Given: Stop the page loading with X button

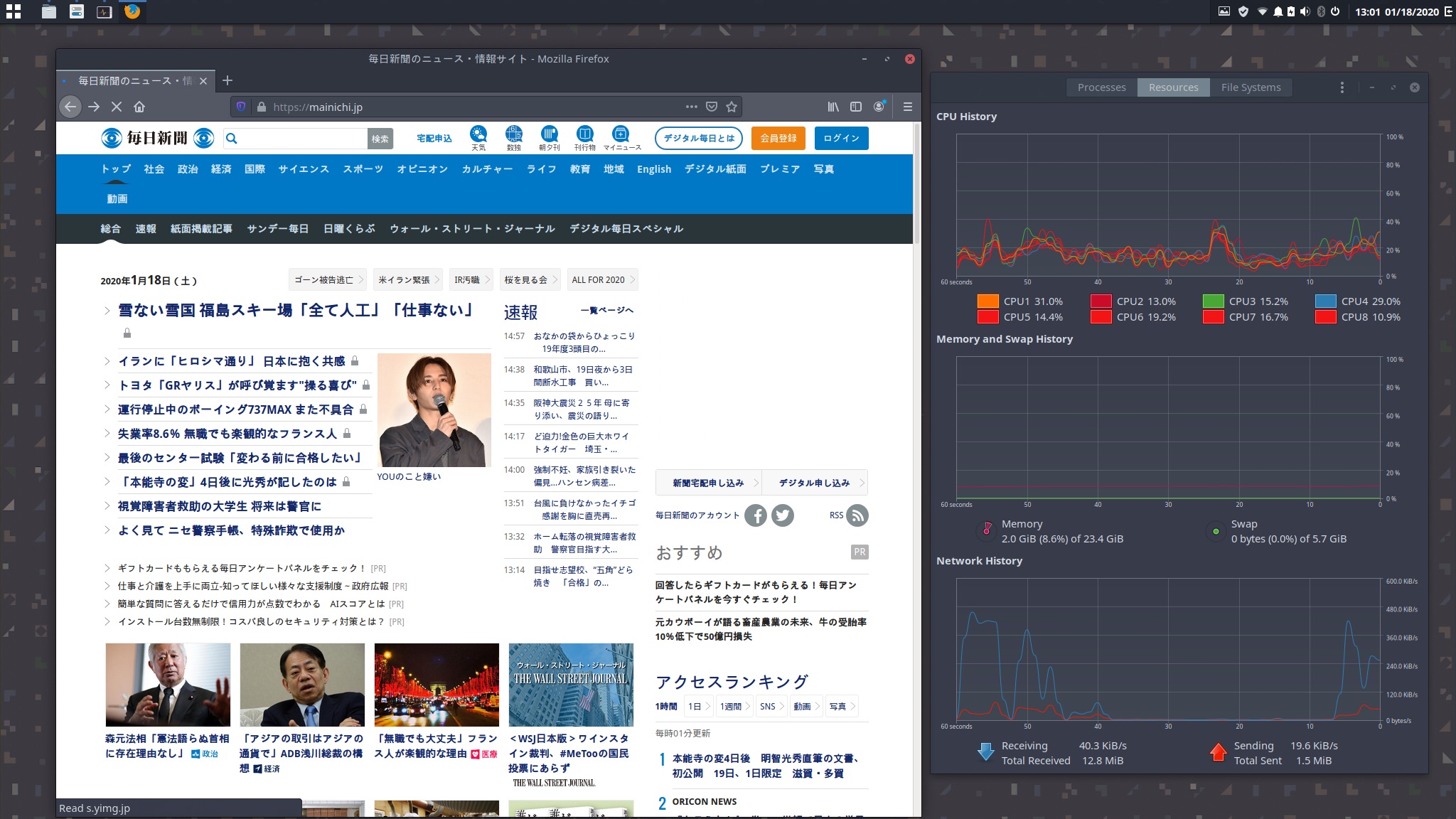Looking at the screenshot, I should tap(117, 107).
